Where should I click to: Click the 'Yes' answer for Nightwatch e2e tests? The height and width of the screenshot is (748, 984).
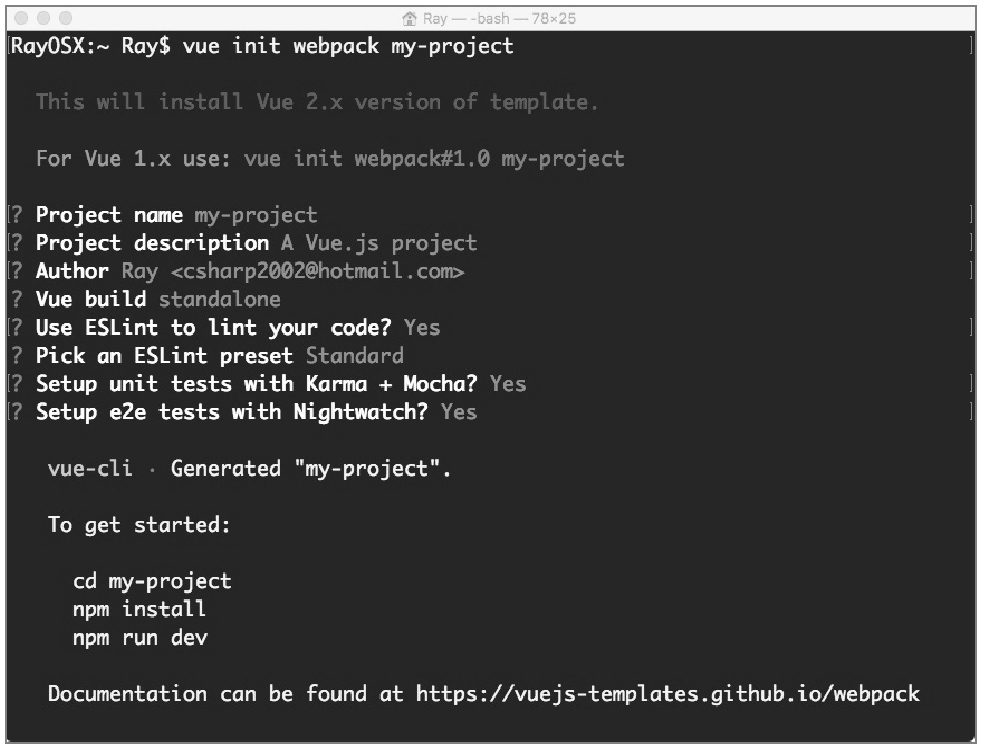459,412
